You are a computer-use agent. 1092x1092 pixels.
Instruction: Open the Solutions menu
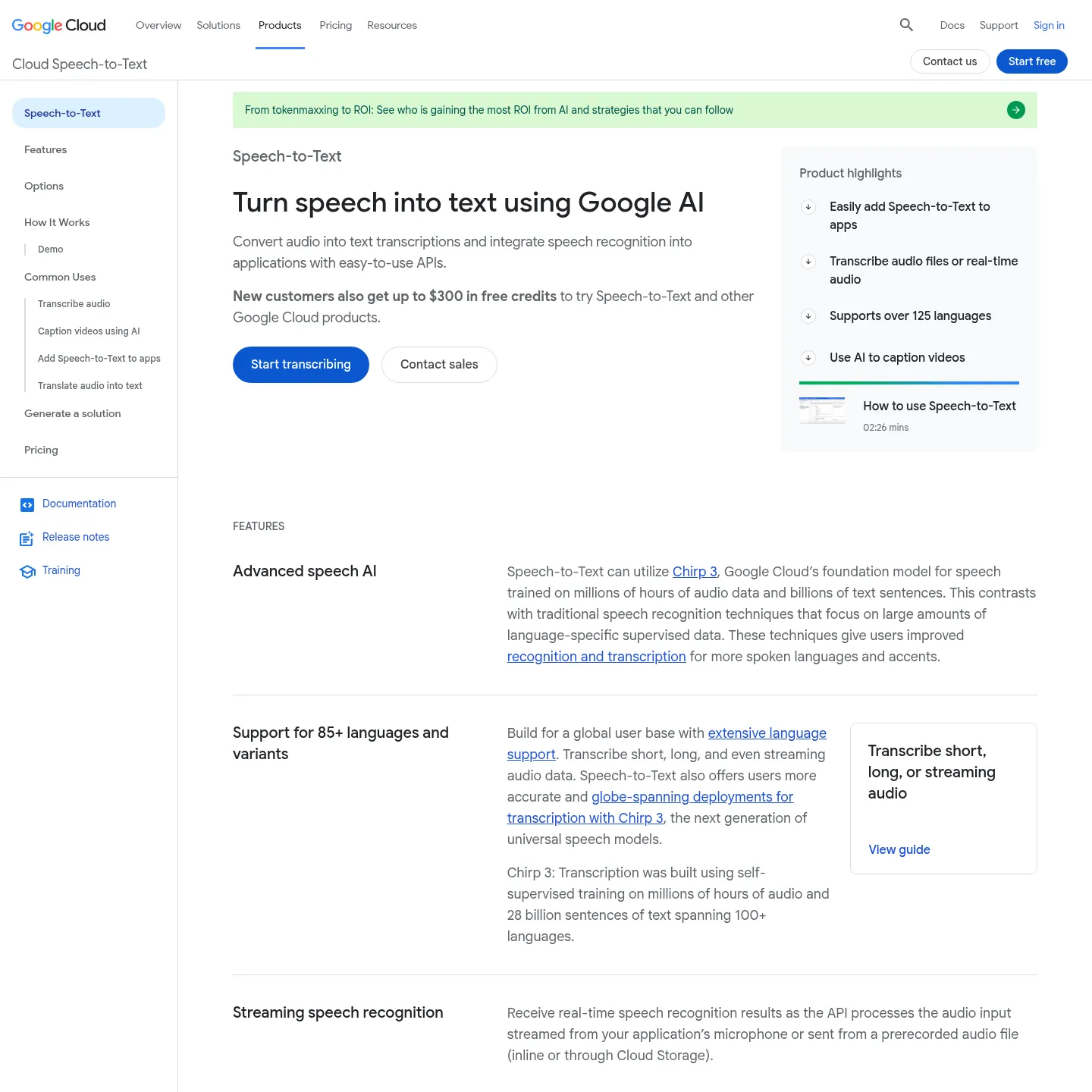coord(218,25)
